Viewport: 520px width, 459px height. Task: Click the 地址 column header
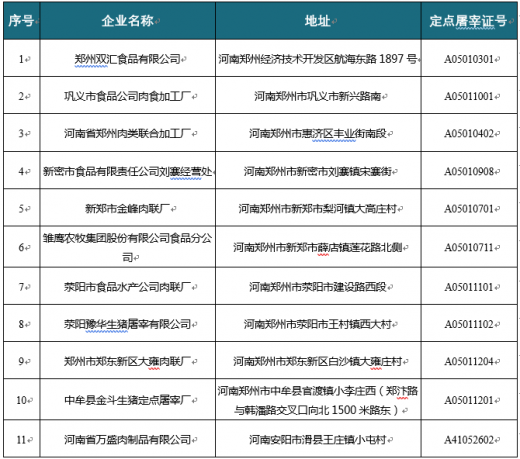pyautogui.click(x=318, y=21)
